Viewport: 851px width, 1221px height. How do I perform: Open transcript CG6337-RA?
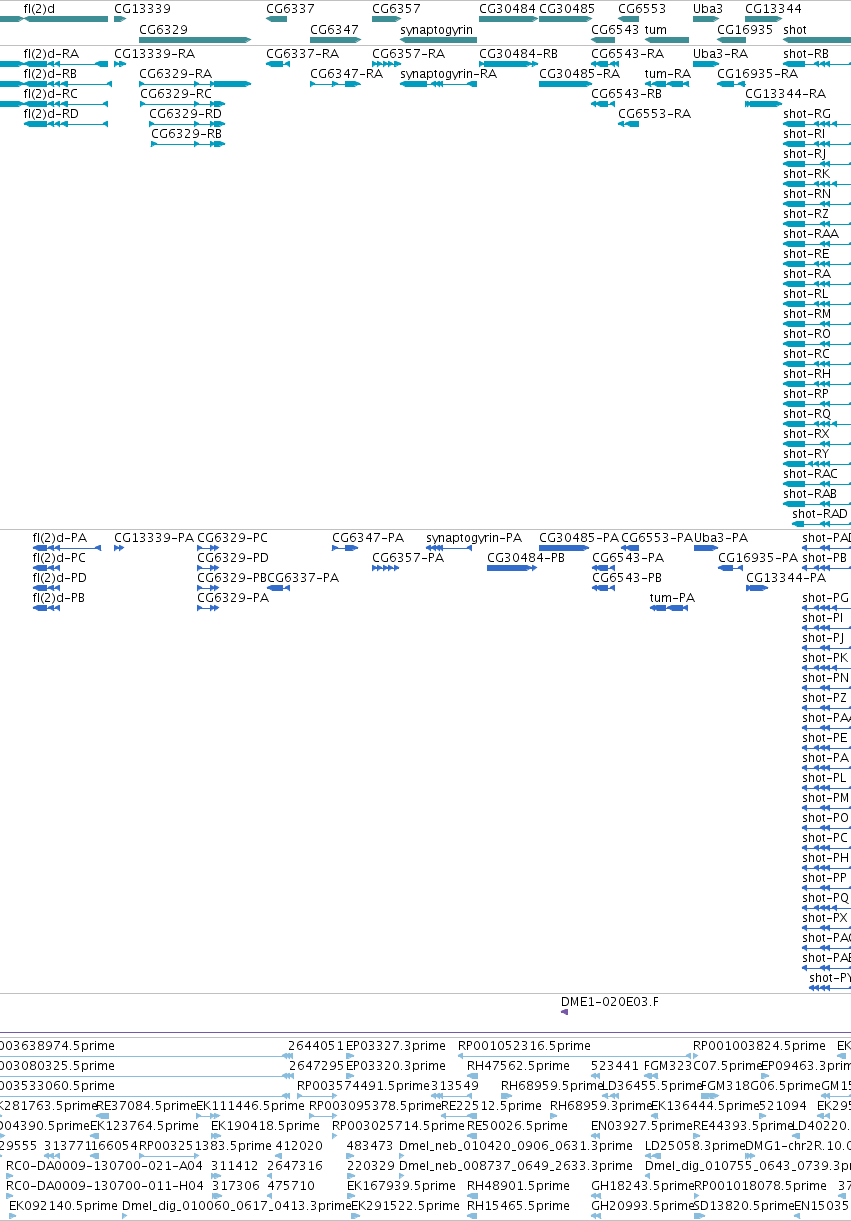pos(302,54)
